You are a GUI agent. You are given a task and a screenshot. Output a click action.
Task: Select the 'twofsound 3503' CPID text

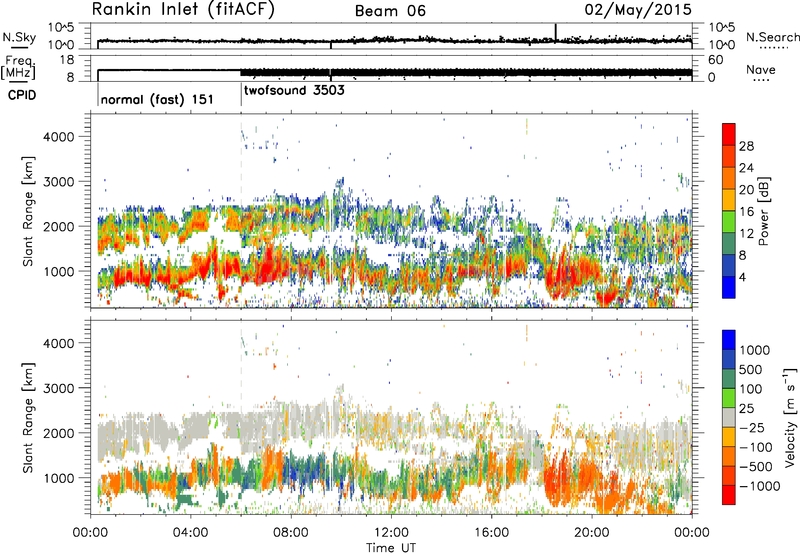pyautogui.click(x=294, y=91)
